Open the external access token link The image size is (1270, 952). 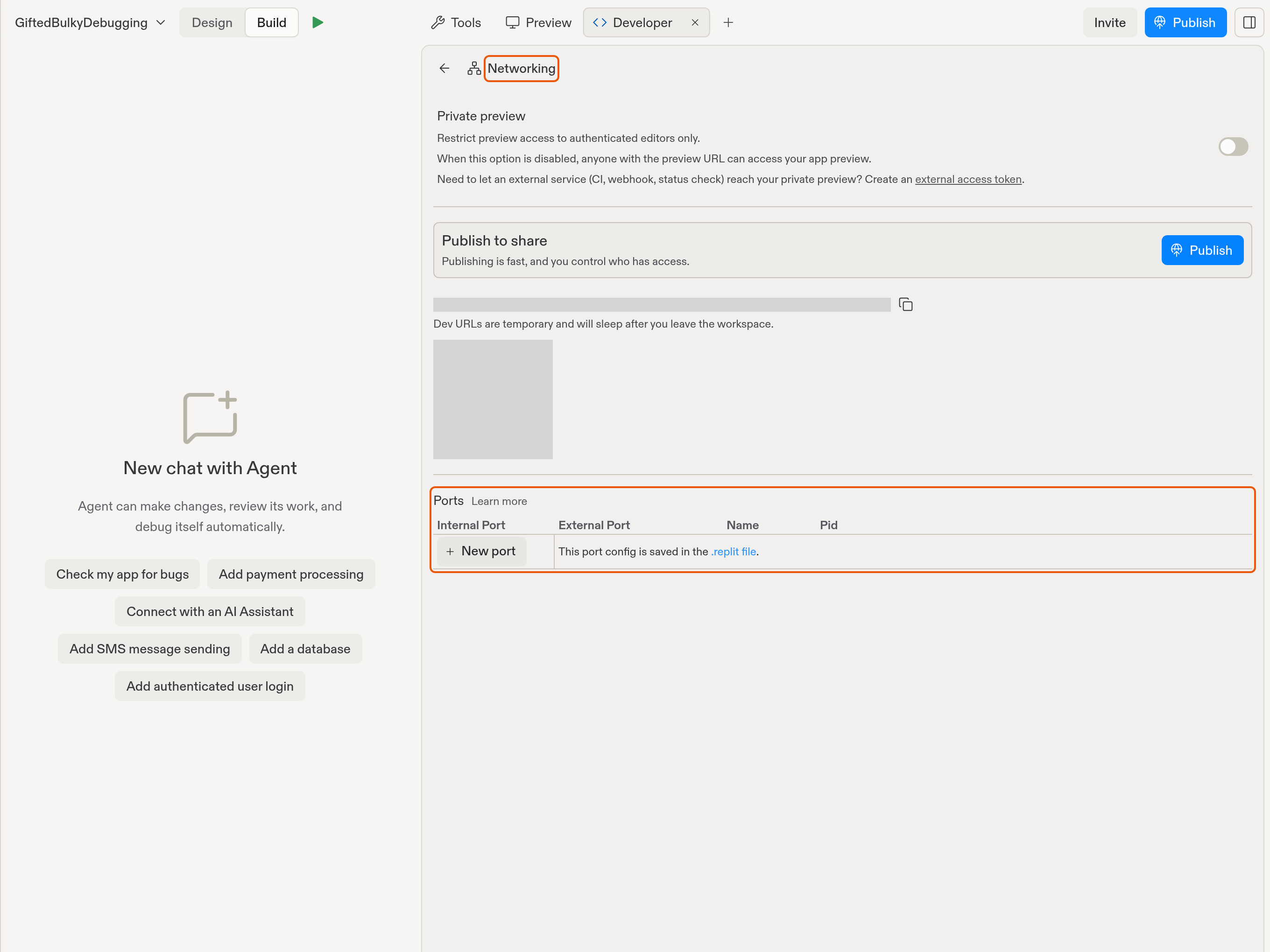[x=968, y=179]
